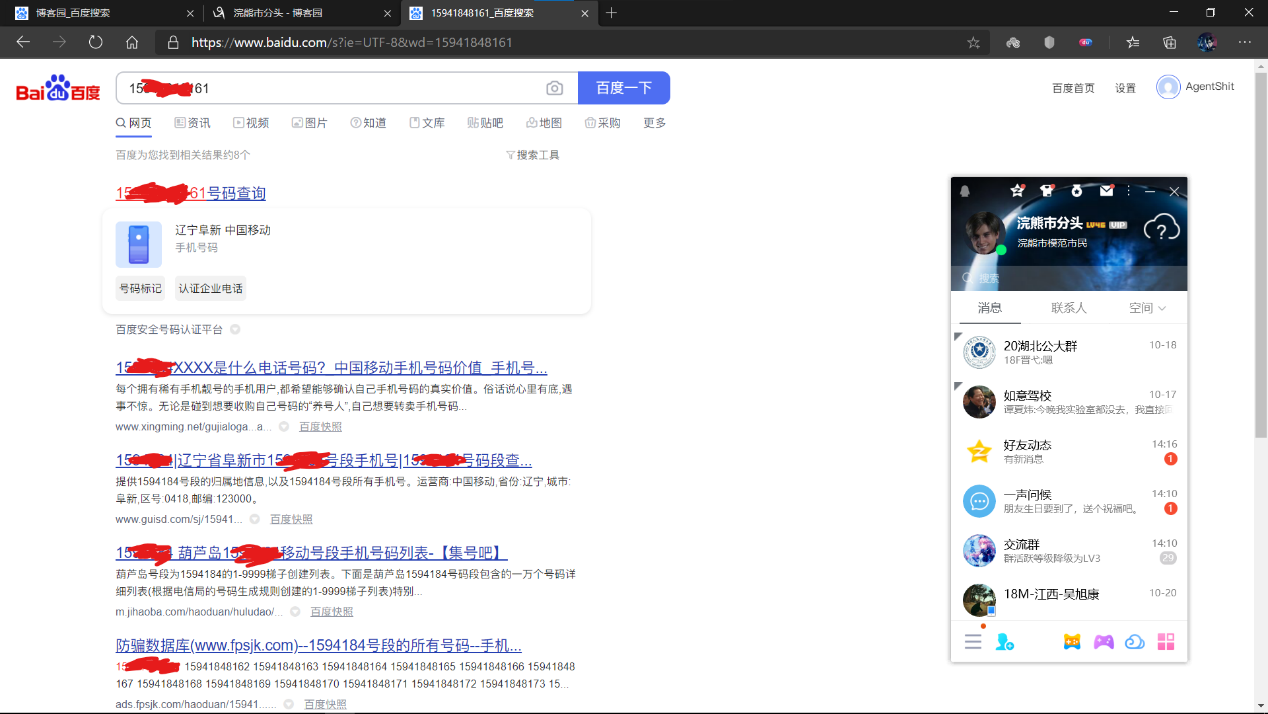Click the QQ add friend icon

pyautogui.click(x=1005, y=642)
